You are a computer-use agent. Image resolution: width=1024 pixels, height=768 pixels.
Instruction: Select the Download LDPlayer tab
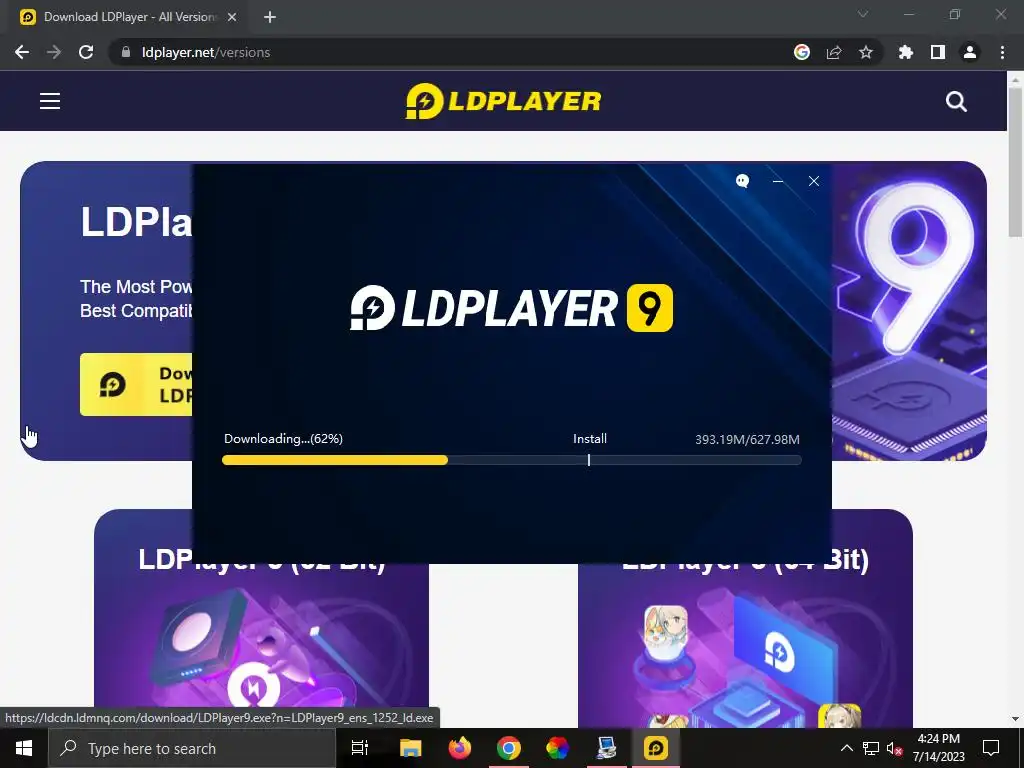(128, 17)
